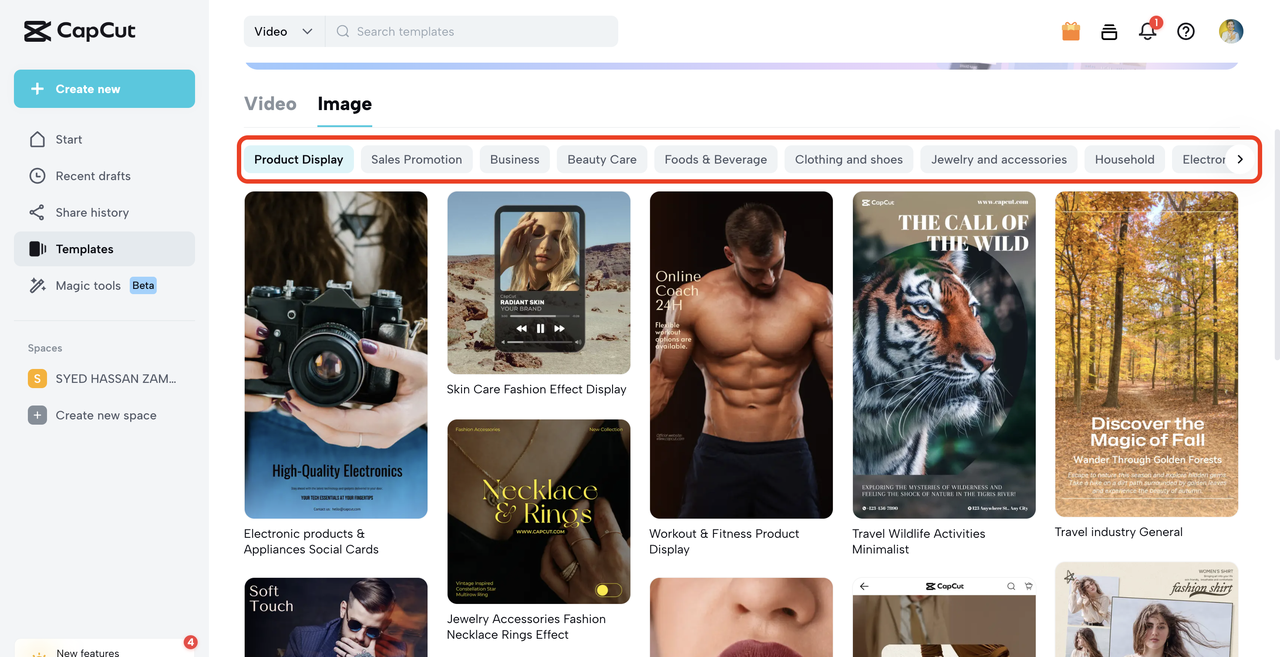Click the Start home icon
The image size is (1280, 657).
(x=37, y=139)
